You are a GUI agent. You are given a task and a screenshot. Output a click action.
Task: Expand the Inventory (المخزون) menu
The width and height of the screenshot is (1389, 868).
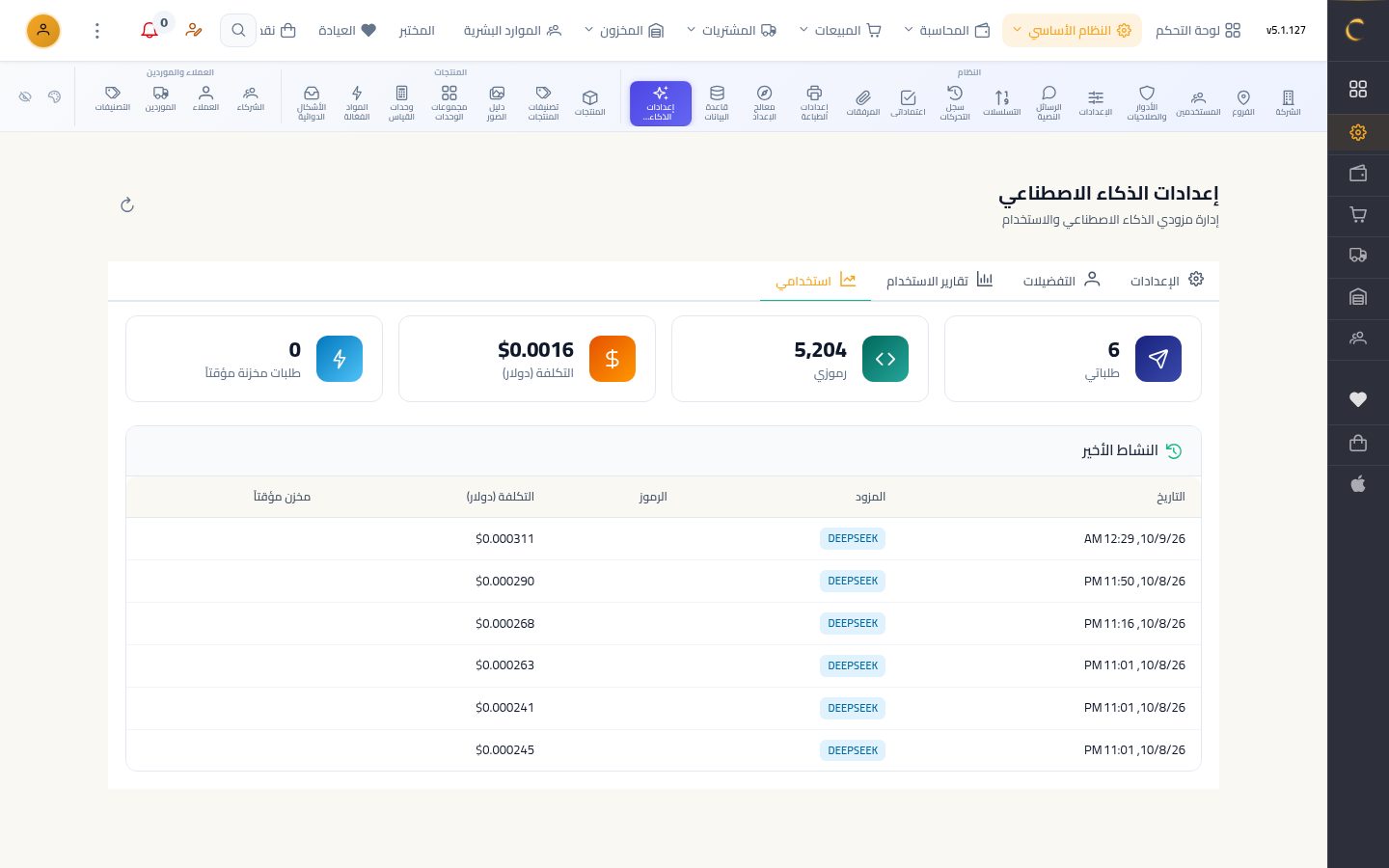[624, 31]
